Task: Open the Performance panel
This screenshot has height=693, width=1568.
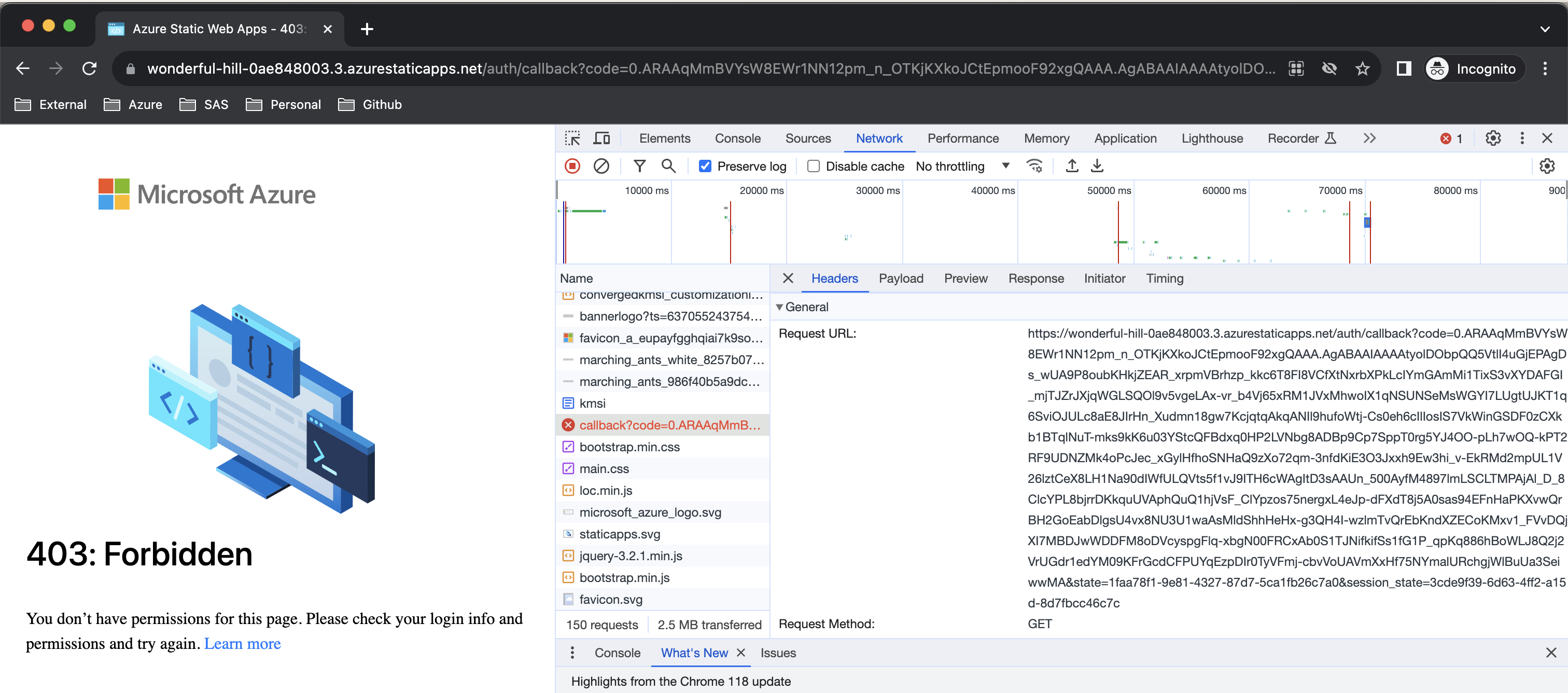Action: click(962, 138)
